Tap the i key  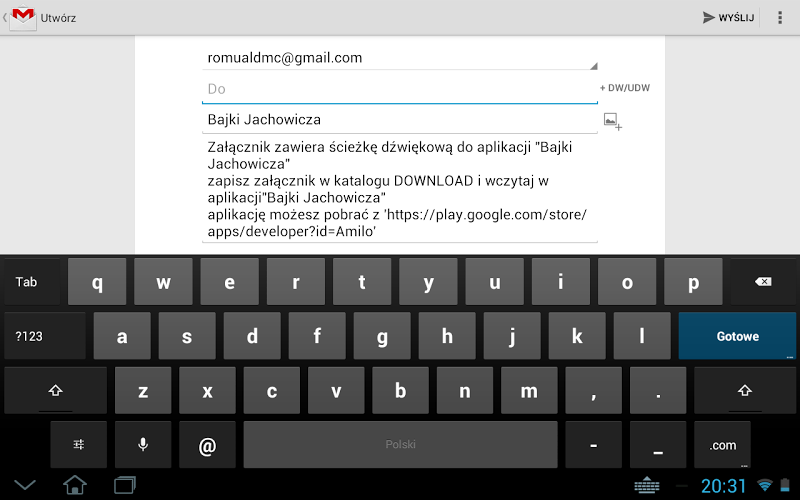pos(561,282)
